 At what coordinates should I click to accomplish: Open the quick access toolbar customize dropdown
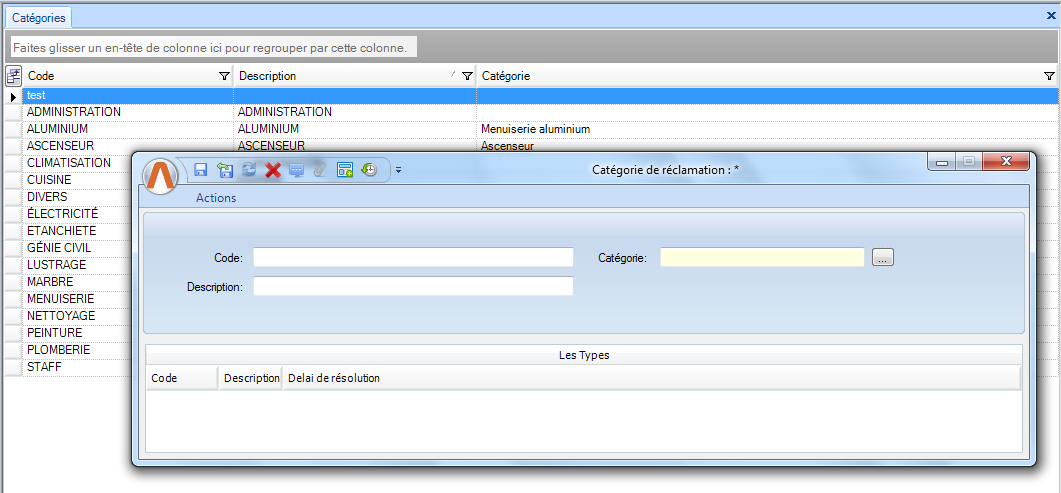pyautogui.click(x=398, y=170)
